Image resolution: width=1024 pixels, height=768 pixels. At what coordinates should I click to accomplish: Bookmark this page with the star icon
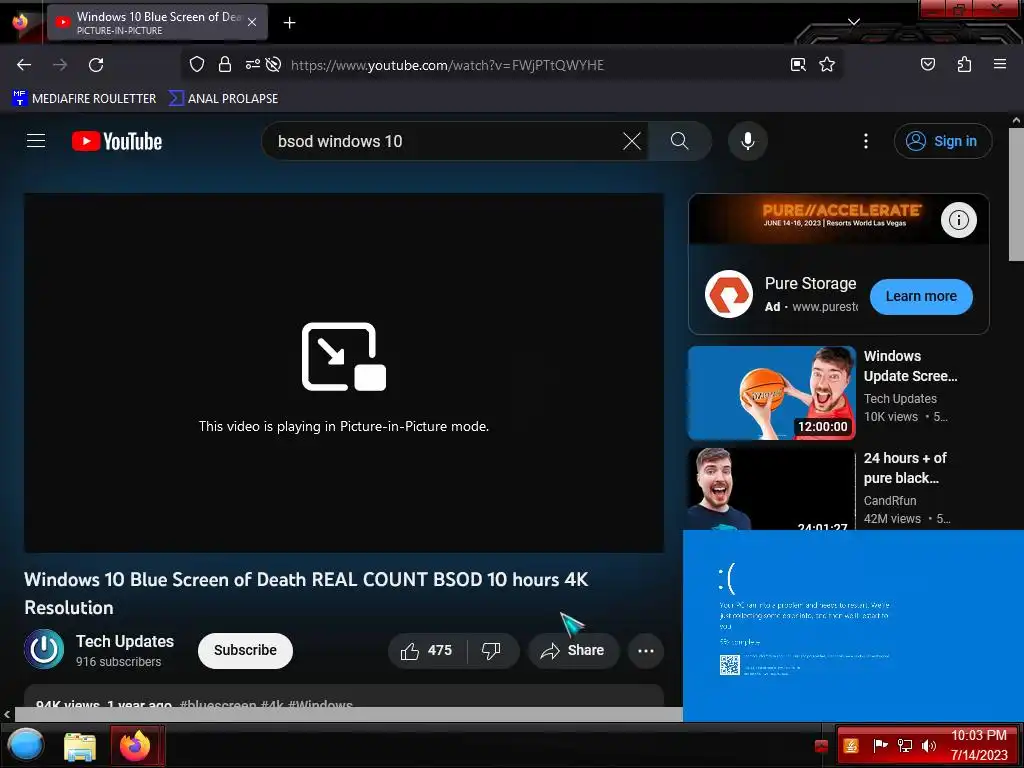tap(827, 64)
